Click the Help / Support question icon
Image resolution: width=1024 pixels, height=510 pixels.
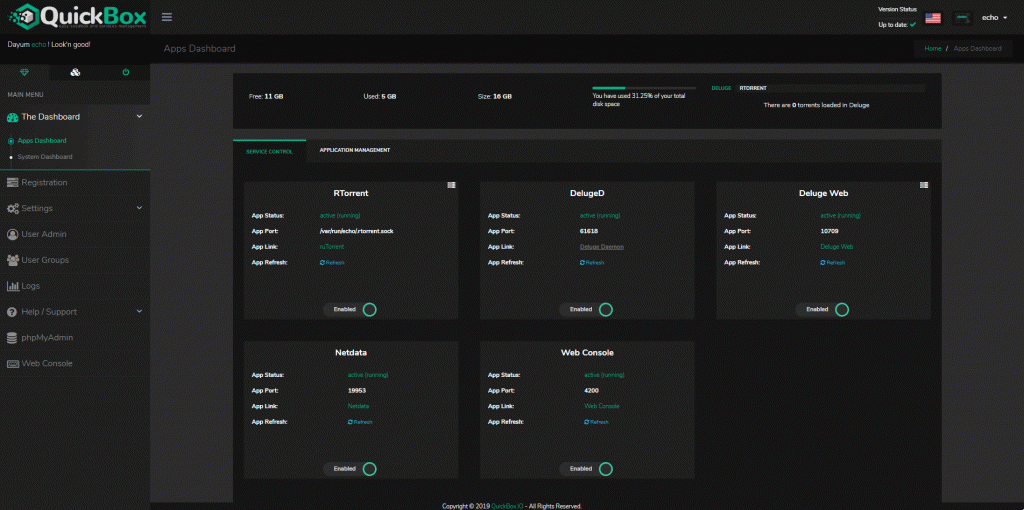click(x=12, y=312)
